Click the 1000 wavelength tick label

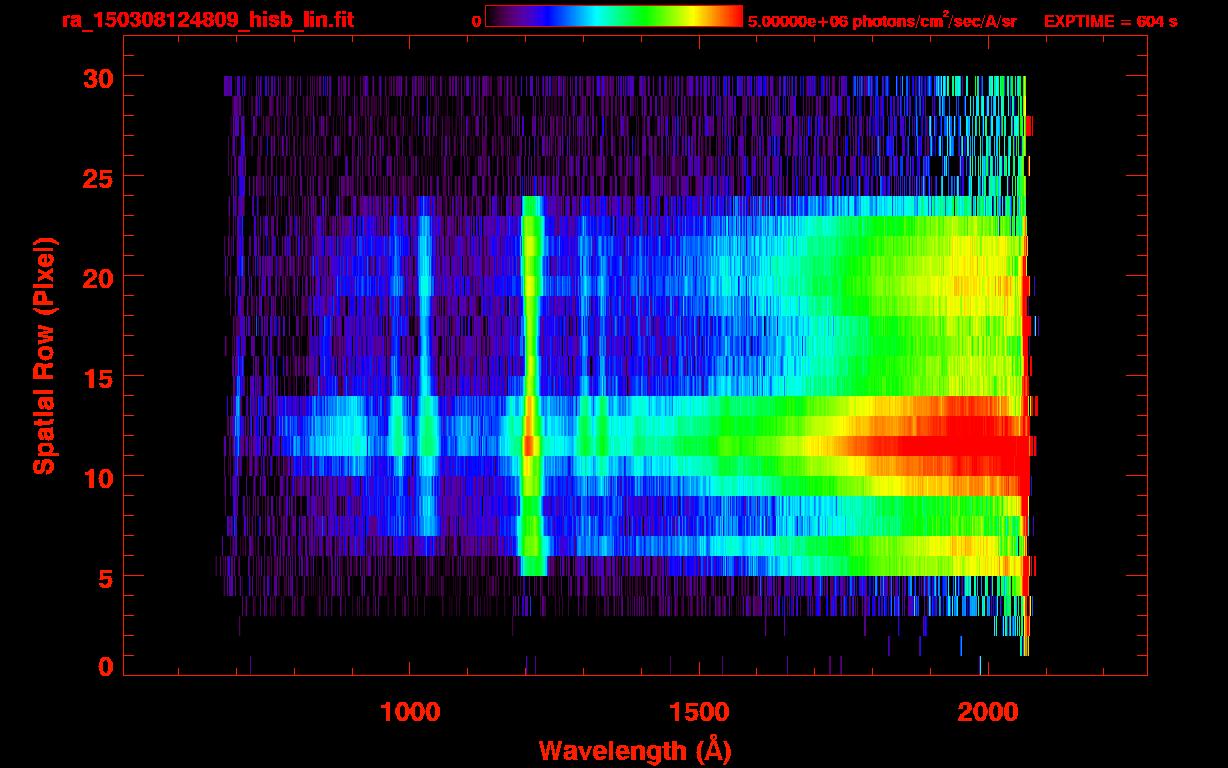409,712
